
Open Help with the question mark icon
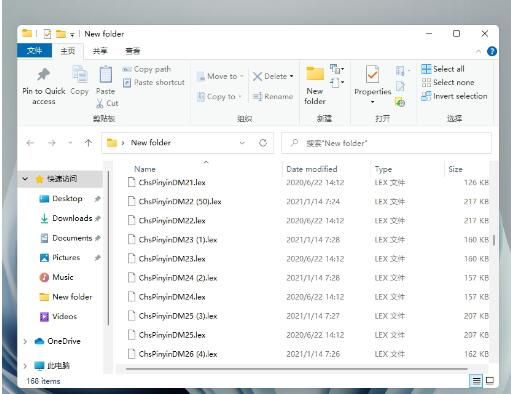[492, 51]
